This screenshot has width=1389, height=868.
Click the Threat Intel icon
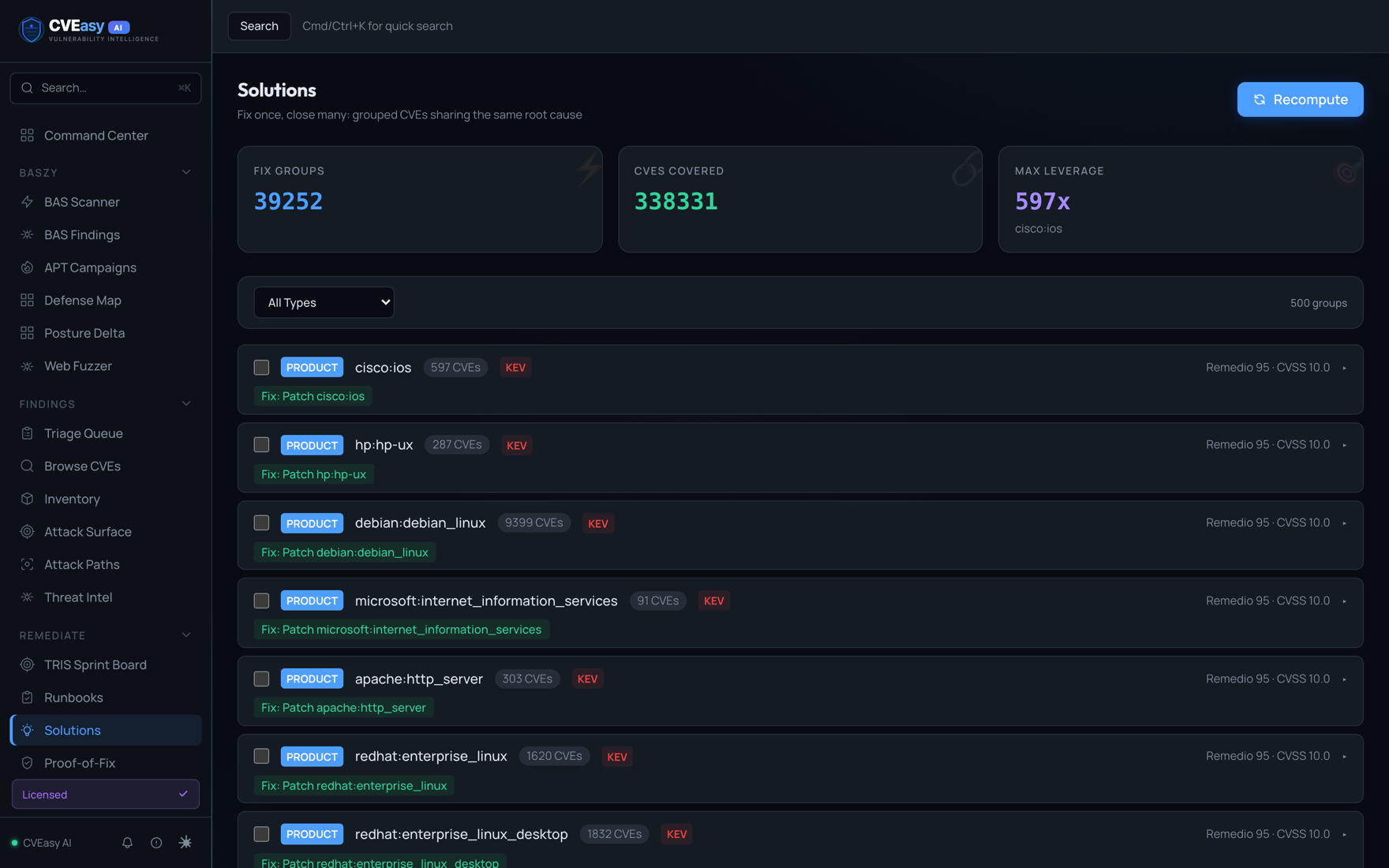[27, 597]
